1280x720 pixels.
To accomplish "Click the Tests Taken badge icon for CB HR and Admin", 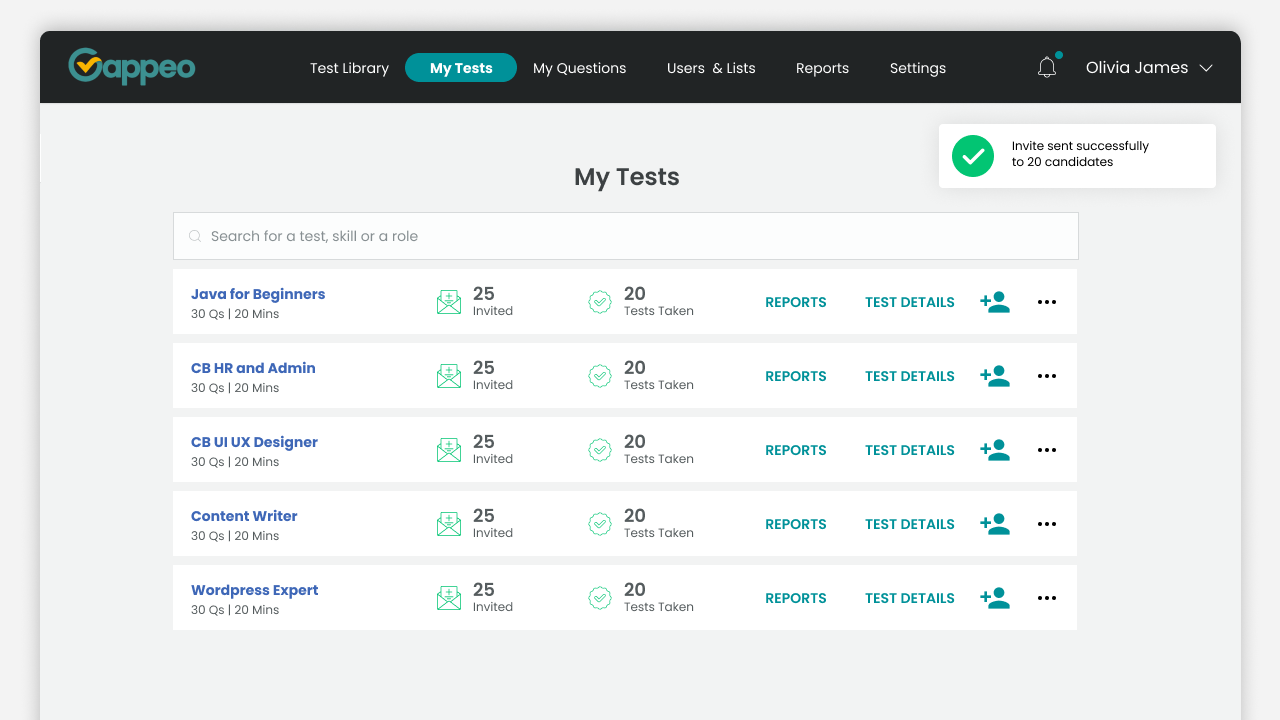I will click(x=599, y=376).
